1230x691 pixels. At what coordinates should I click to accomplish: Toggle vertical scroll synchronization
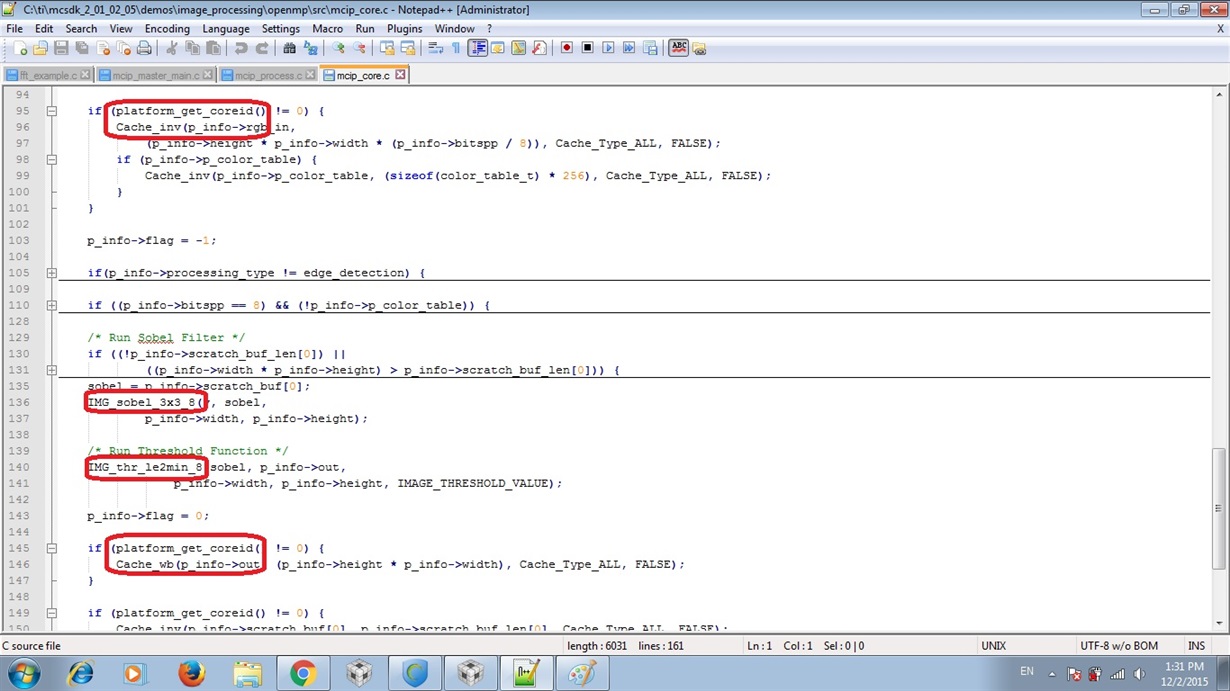click(x=387, y=48)
